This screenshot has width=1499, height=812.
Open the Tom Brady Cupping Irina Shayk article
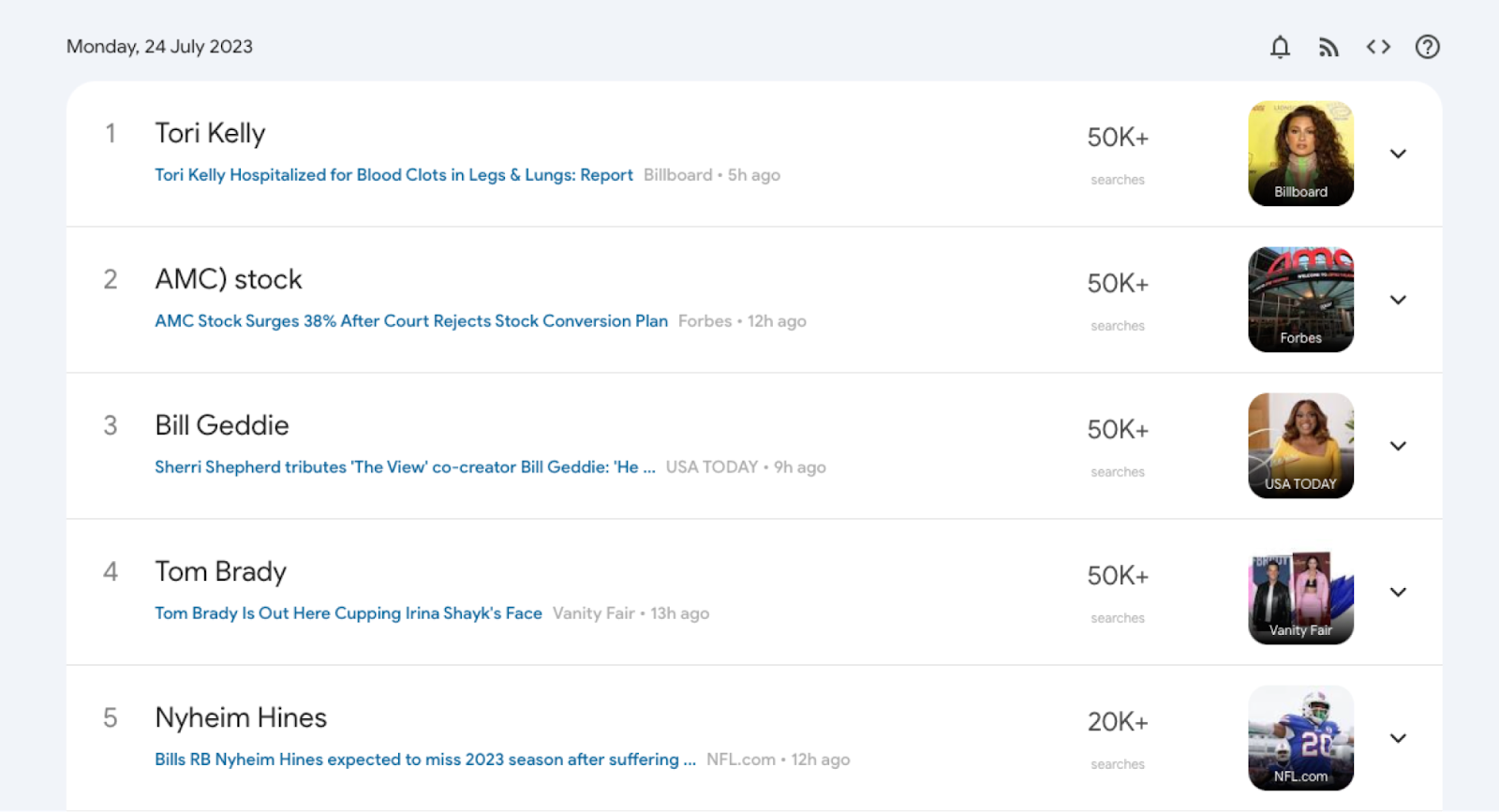349,613
